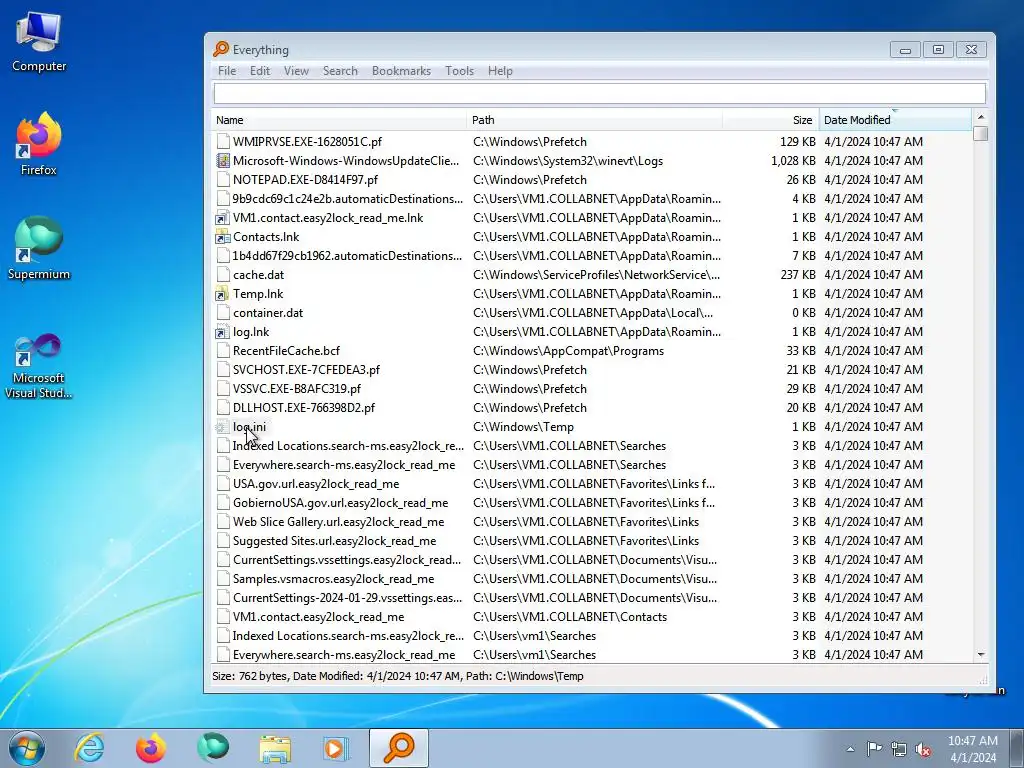This screenshot has height=768, width=1024.
Task: Open the Search menu
Action: [x=340, y=71]
